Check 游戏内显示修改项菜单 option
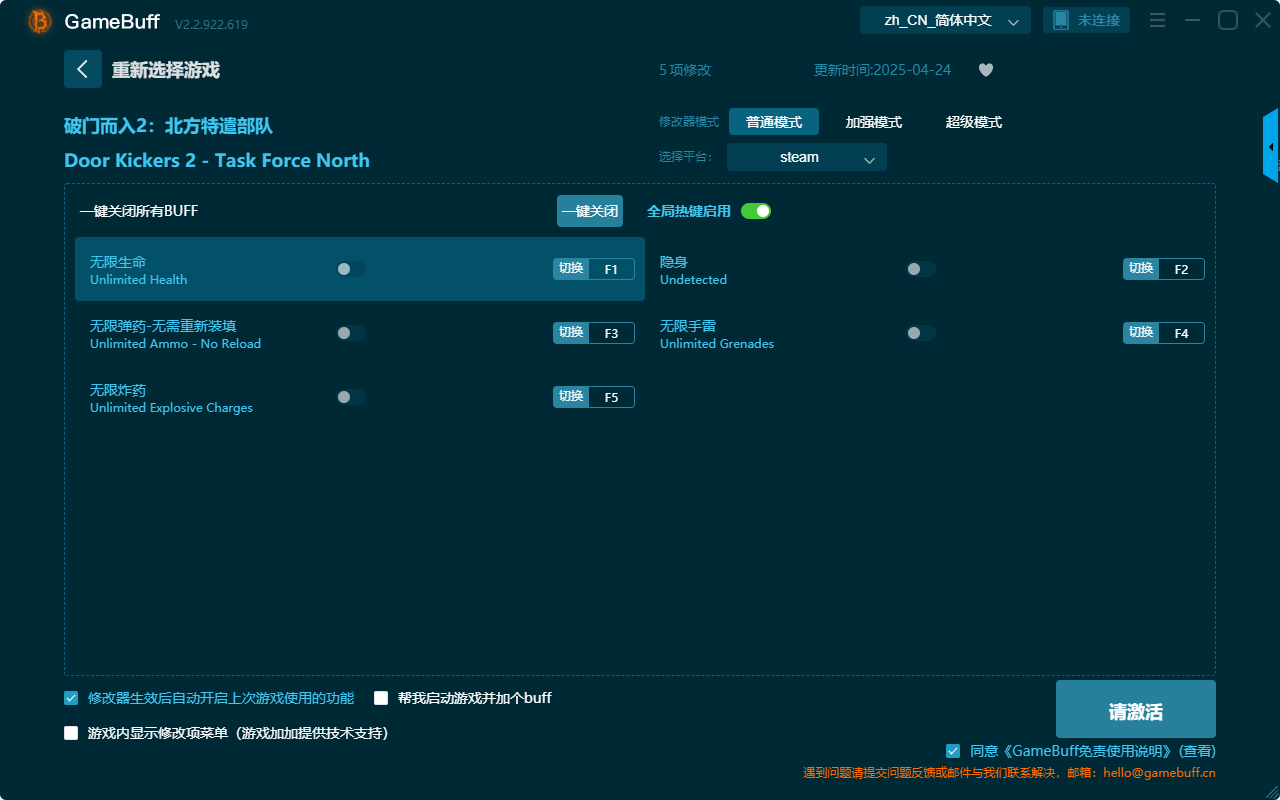The image size is (1280, 800). point(70,732)
